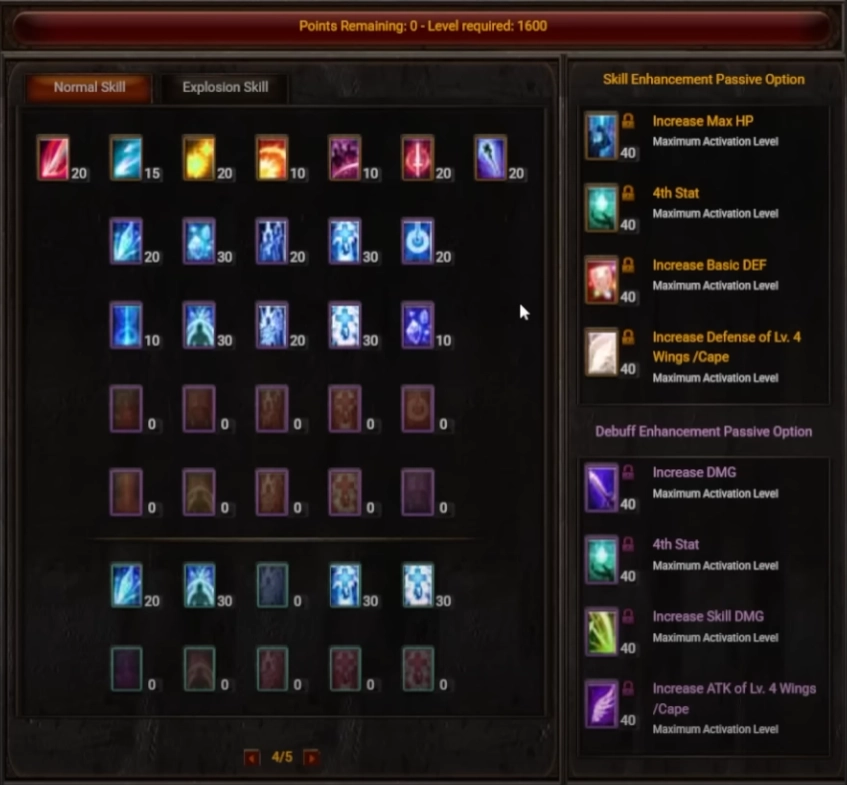This screenshot has height=785, width=847.
Task: Select the red slash skill icon at level 20
Action: (x=53, y=158)
